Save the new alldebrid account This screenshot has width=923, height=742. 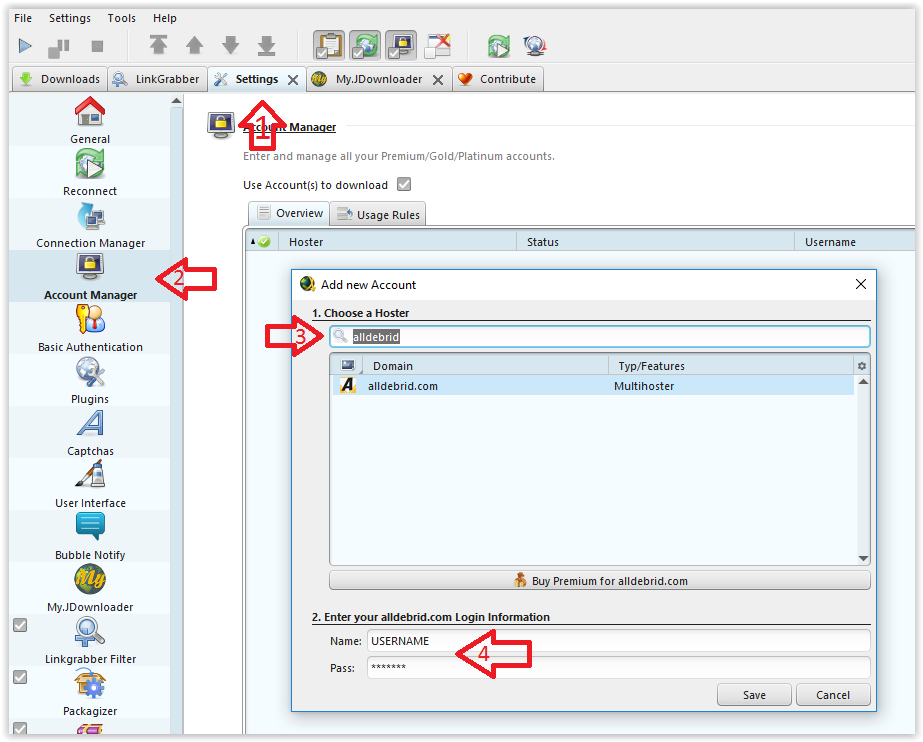pos(753,695)
